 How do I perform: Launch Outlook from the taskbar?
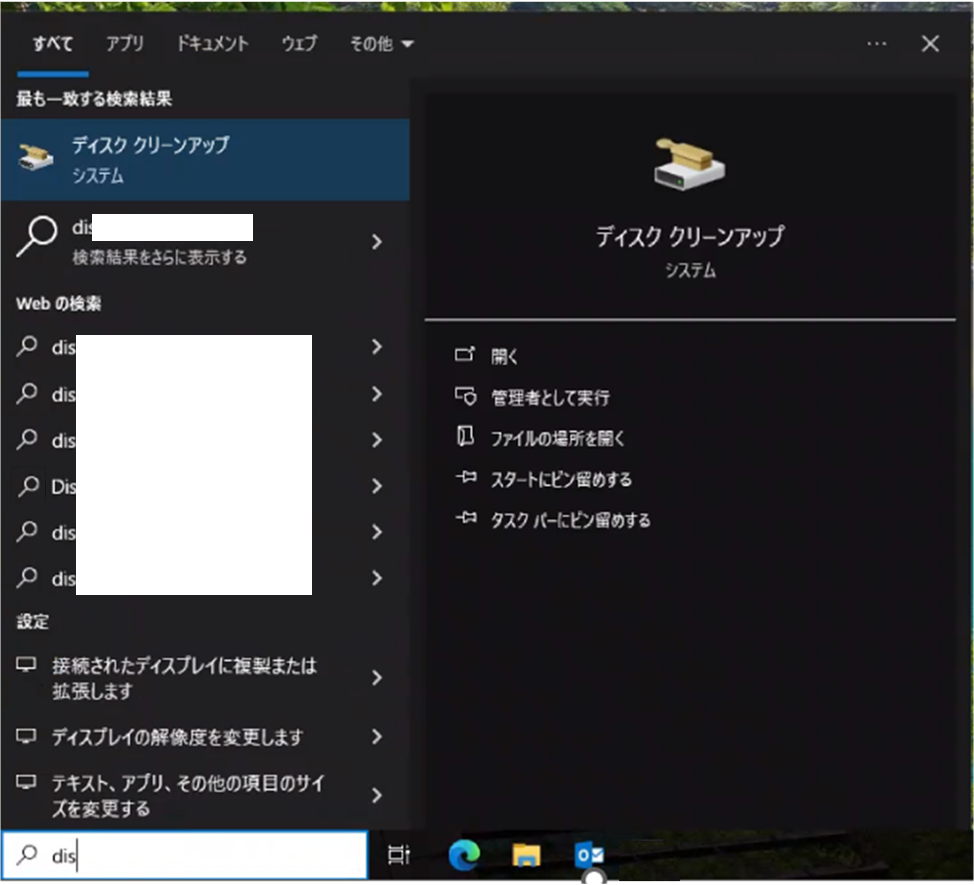589,855
